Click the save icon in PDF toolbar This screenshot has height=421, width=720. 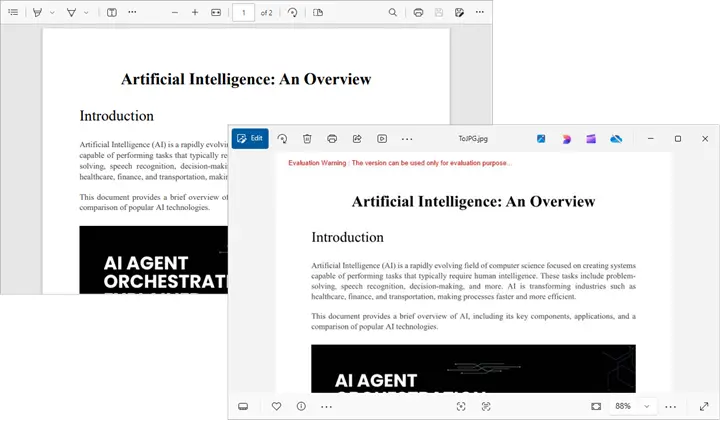(439, 12)
